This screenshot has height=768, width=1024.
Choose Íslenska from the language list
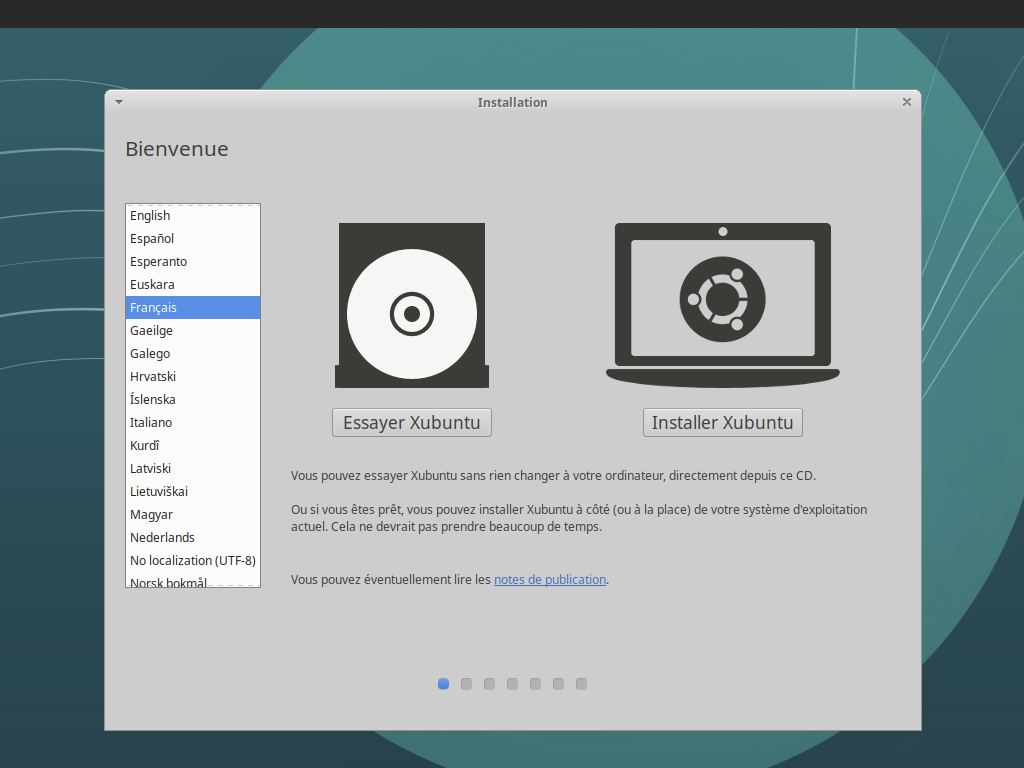[x=152, y=399]
